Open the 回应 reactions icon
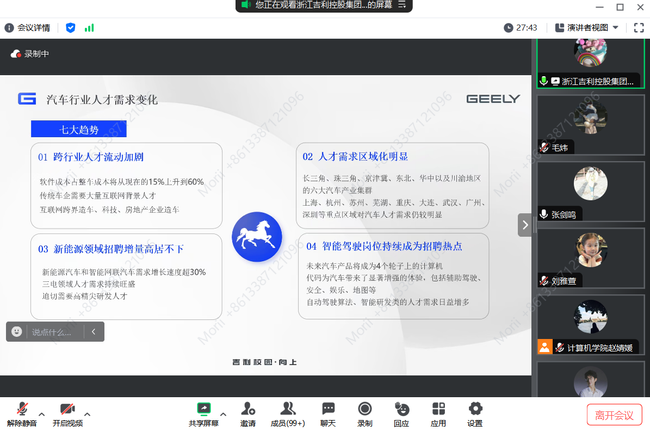 coord(401,411)
